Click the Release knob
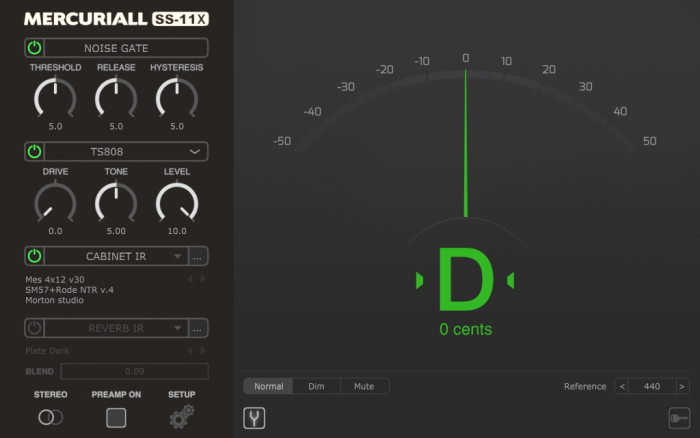The width and height of the screenshot is (700, 438). point(116,97)
